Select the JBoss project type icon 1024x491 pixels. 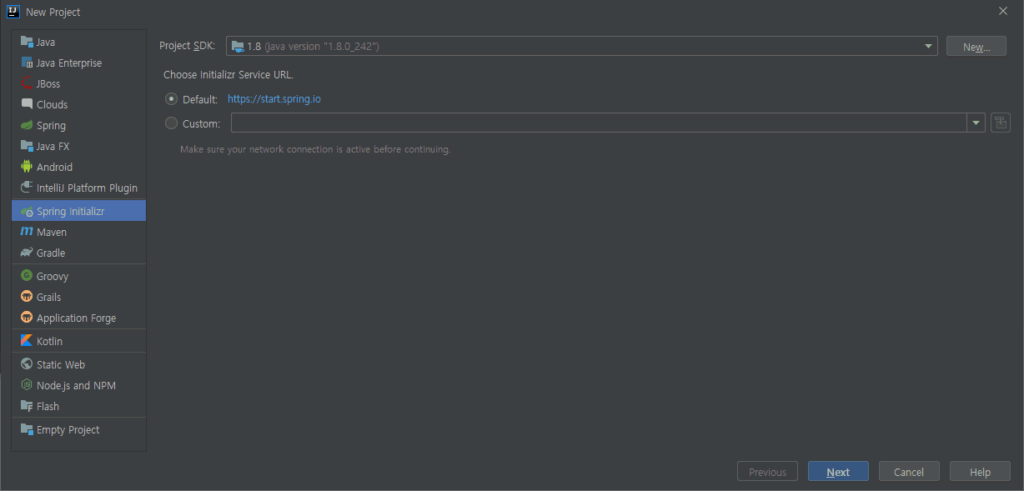pyautogui.click(x=27, y=84)
